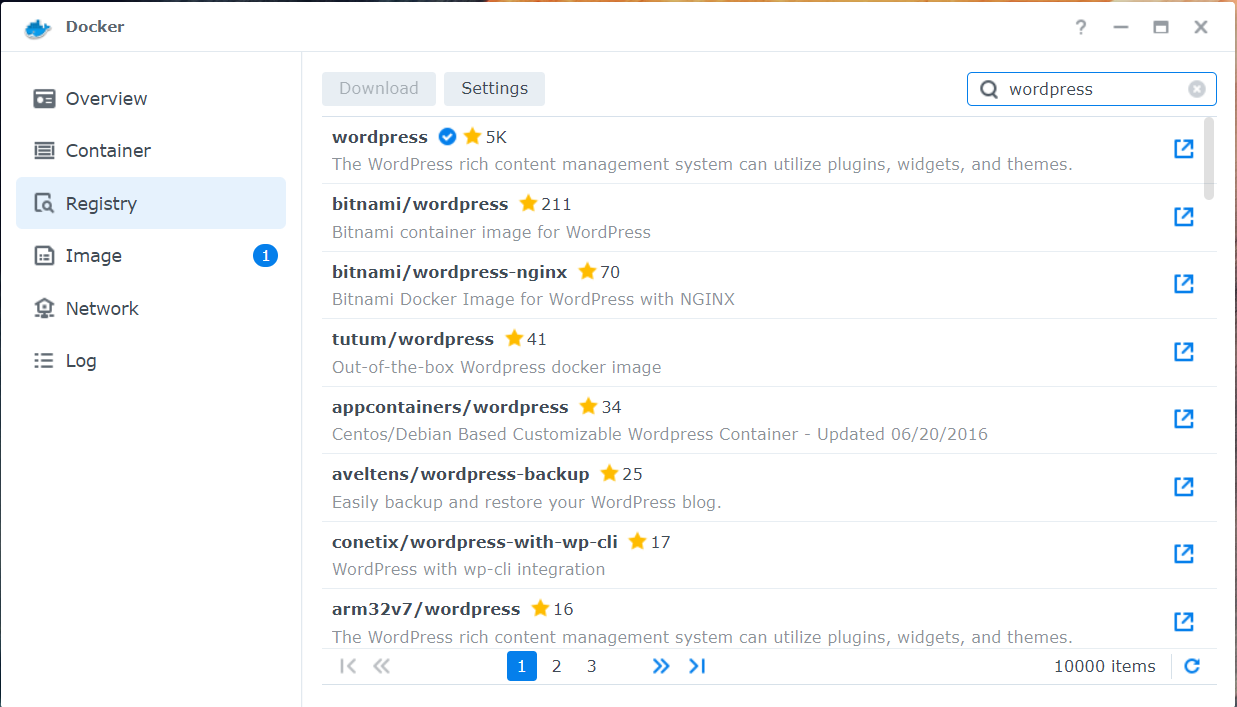Click the Container sidebar icon

point(44,151)
